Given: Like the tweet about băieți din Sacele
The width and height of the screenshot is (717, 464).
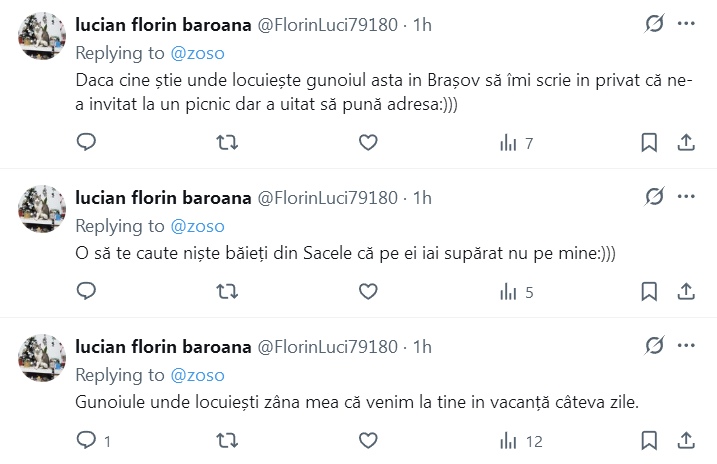Looking at the screenshot, I should [368, 292].
